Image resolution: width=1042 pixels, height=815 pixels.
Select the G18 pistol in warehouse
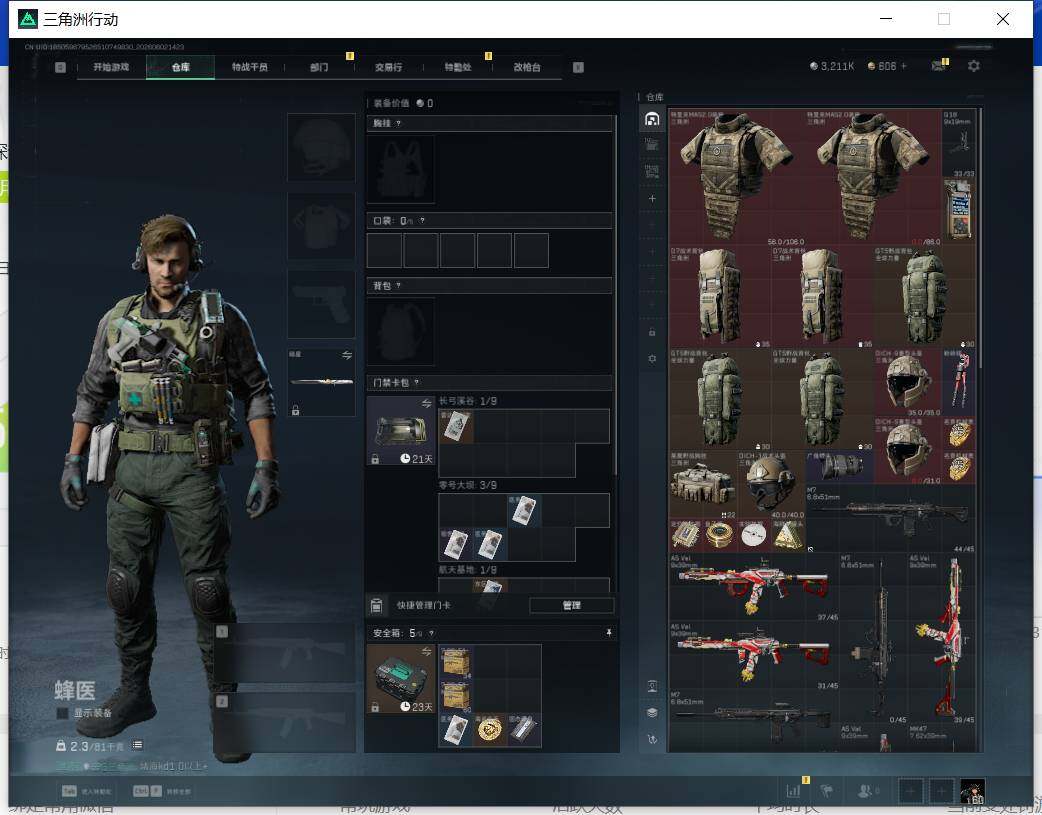click(959, 143)
